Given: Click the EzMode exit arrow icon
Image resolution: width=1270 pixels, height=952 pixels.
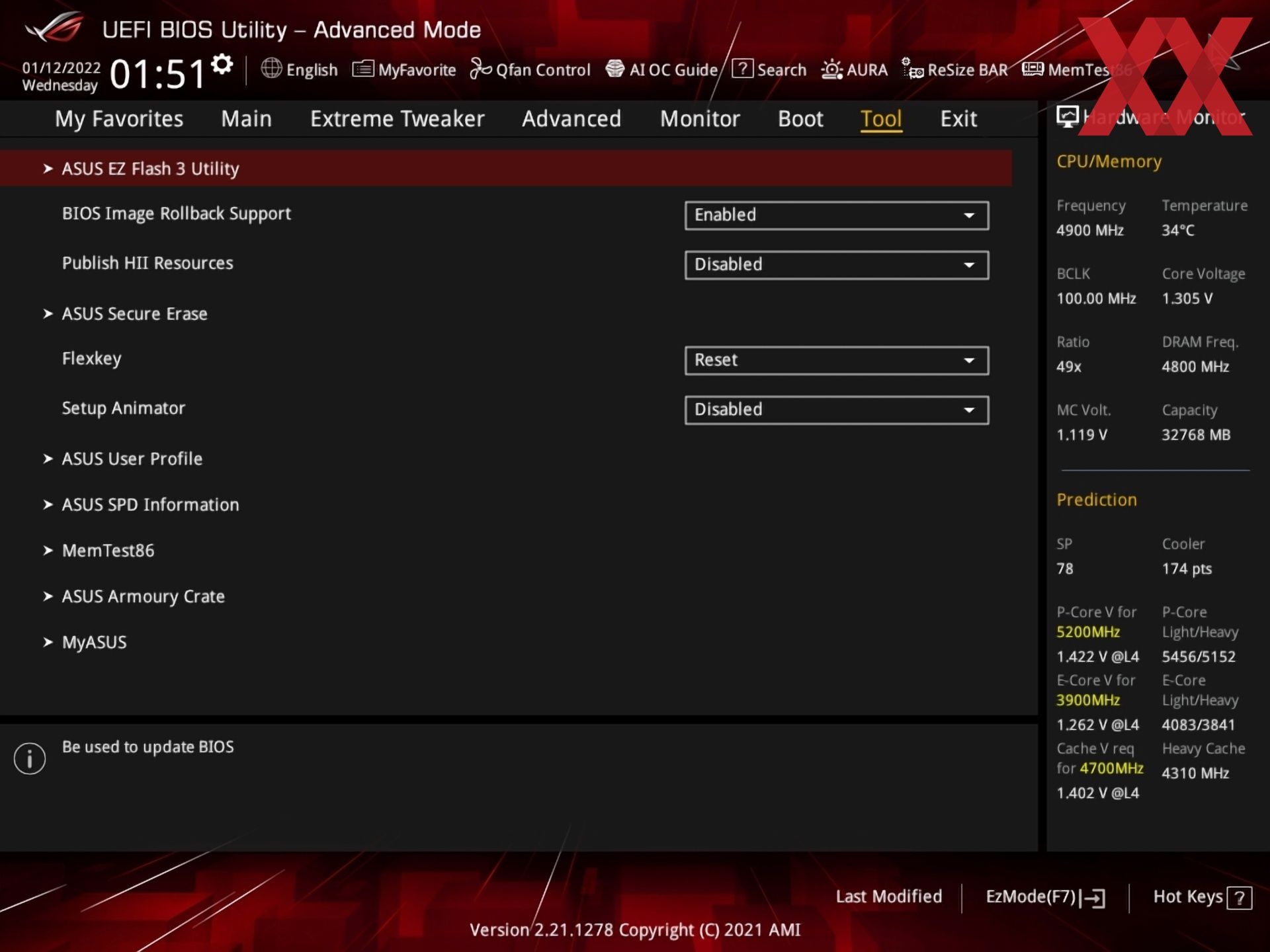Looking at the screenshot, I should (x=1093, y=898).
